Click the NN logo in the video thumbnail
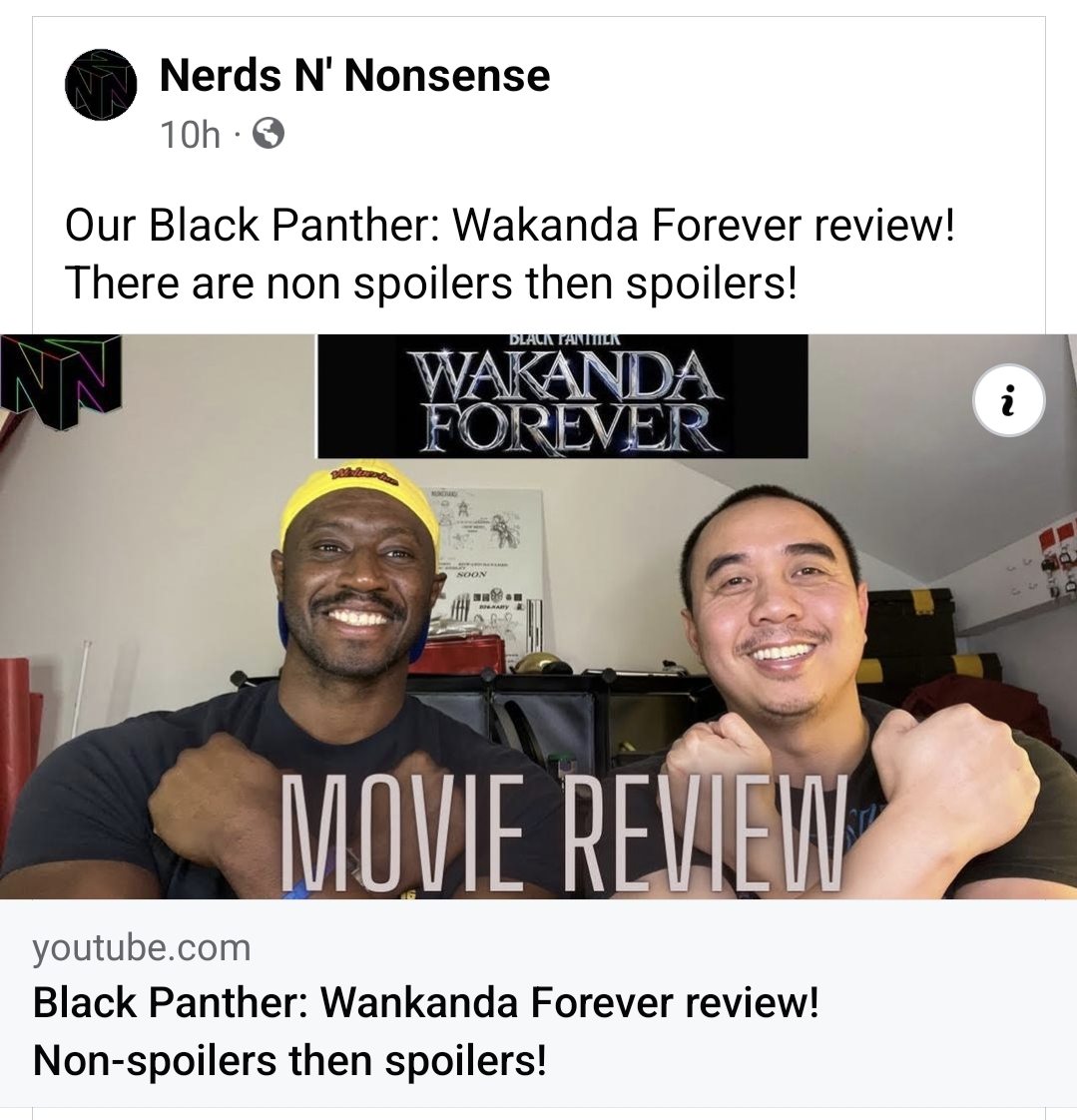This screenshot has height=1120, width=1077. (60, 382)
